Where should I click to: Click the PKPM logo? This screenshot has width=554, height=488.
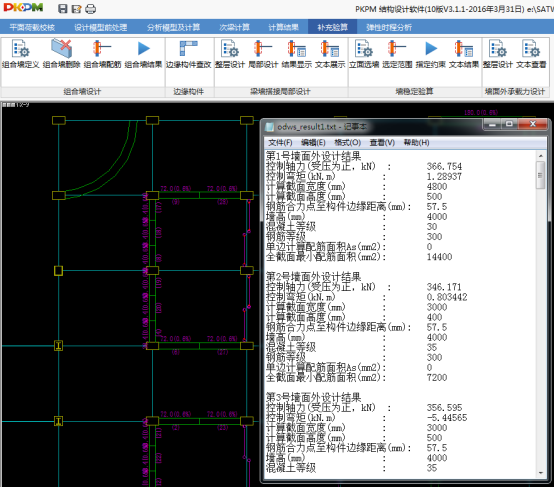point(23,7)
